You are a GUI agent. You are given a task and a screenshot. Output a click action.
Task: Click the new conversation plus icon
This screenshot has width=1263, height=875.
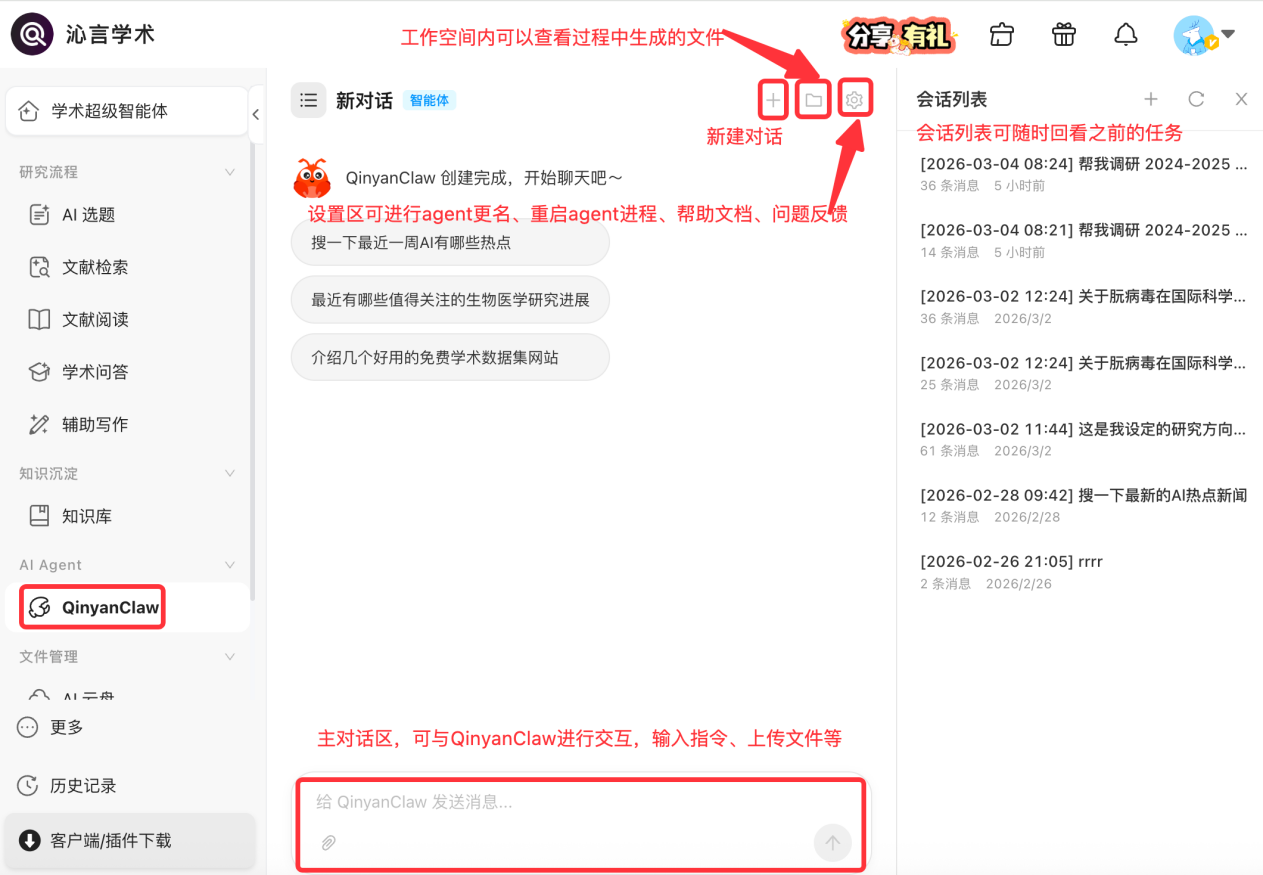pyautogui.click(x=772, y=100)
